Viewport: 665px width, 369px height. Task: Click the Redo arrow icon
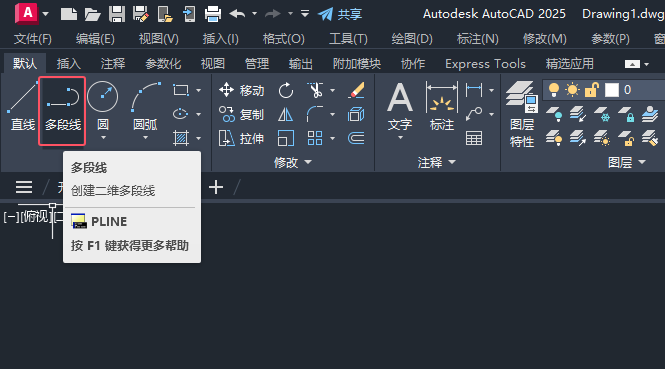[x=273, y=14]
